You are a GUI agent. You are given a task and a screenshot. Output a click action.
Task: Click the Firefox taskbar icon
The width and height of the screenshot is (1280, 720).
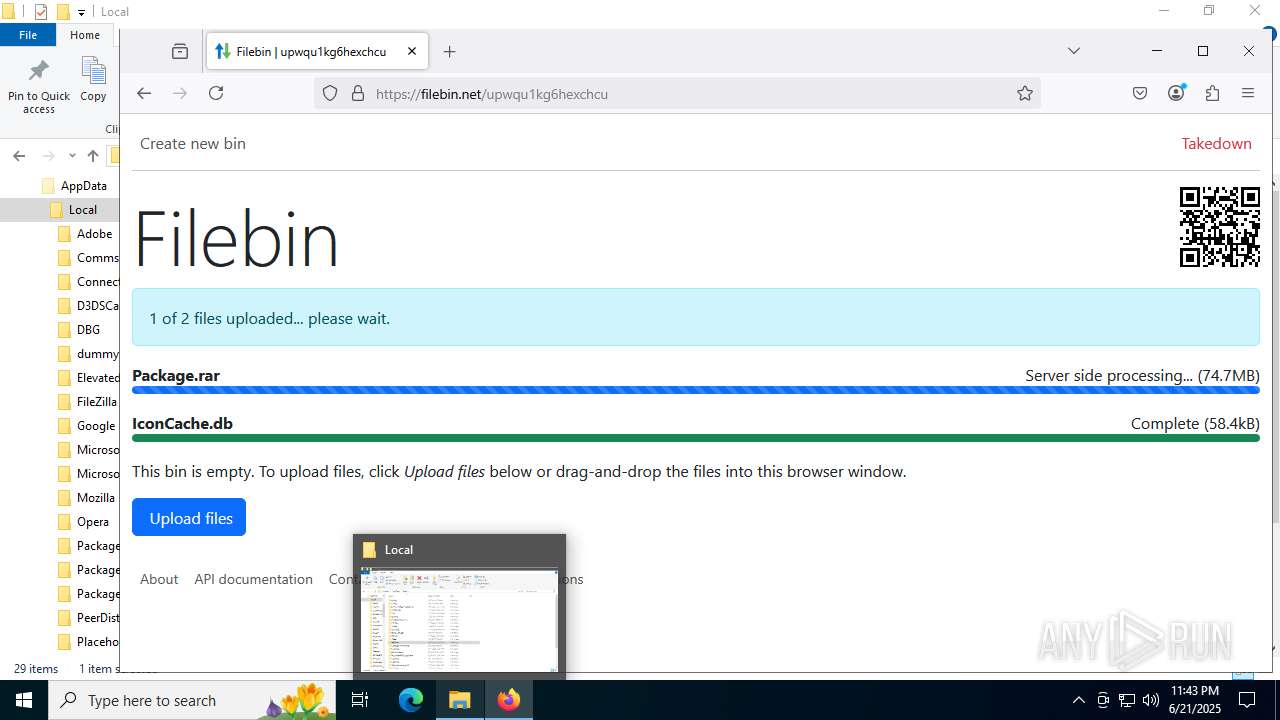coord(509,700)
